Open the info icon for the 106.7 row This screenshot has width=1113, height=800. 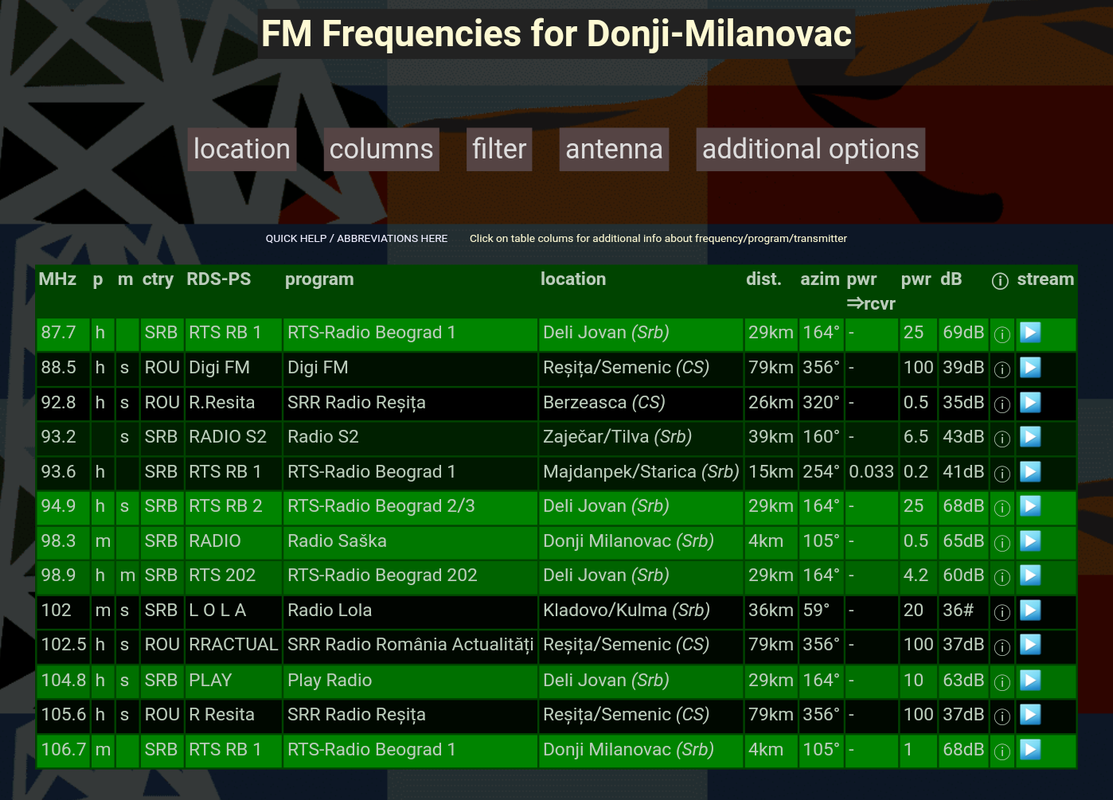coord(1002,751)
